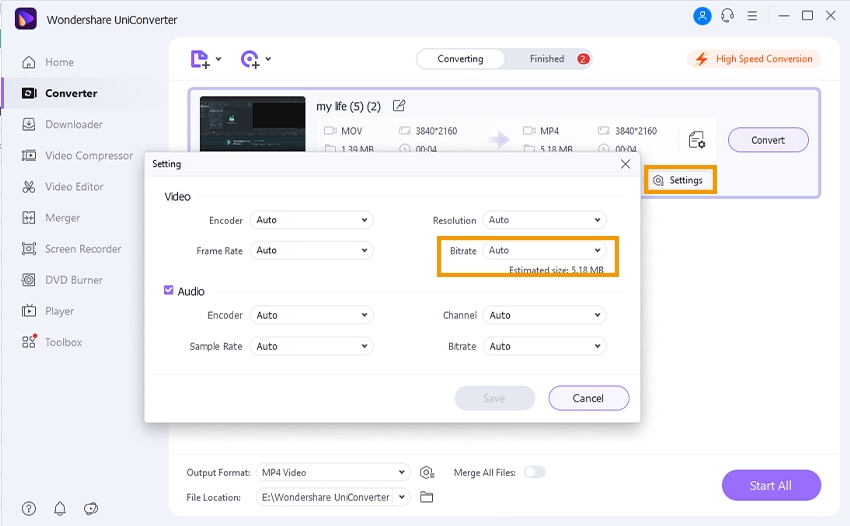Switch to the Converting tab
The width and height of the screenshot is (850, 526).
click(460, 59)
